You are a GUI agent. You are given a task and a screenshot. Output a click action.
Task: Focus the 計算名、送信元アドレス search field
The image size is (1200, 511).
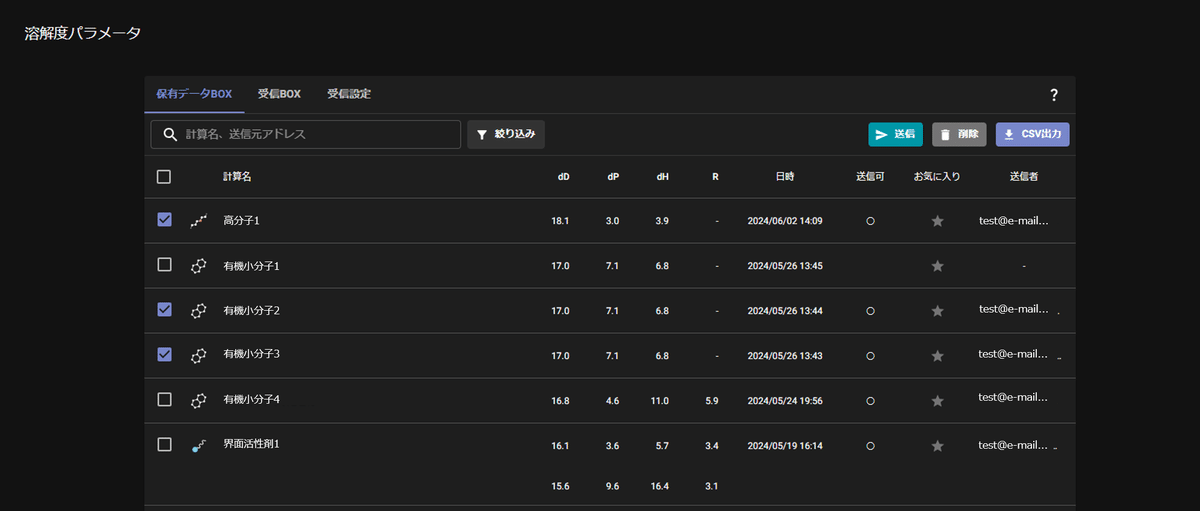pos(306,134)
